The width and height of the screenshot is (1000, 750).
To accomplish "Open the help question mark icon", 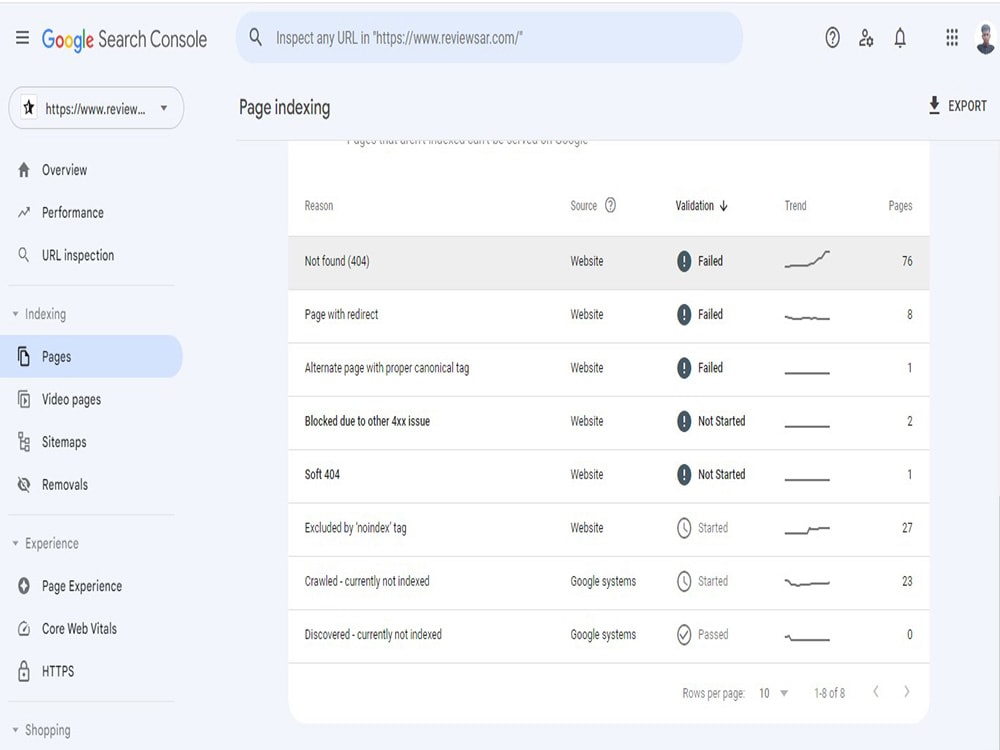I will point(832,38).
